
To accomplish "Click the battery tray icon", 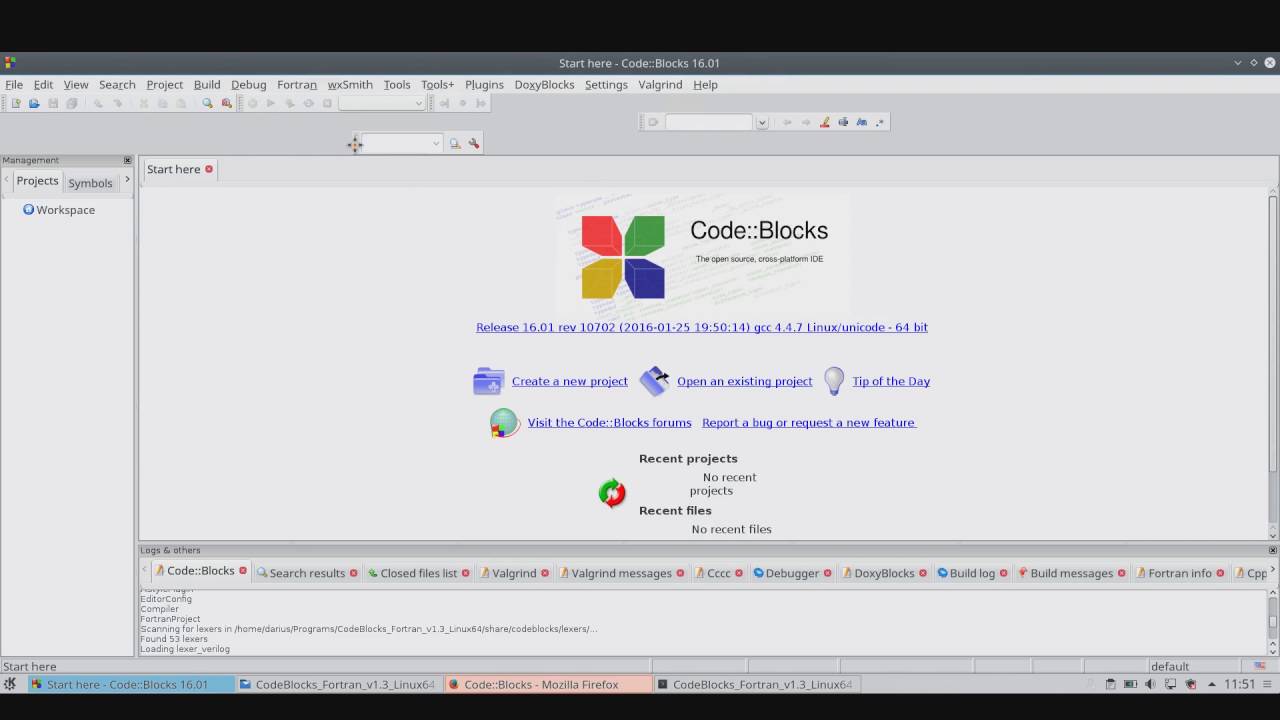I will point(1130,685).
